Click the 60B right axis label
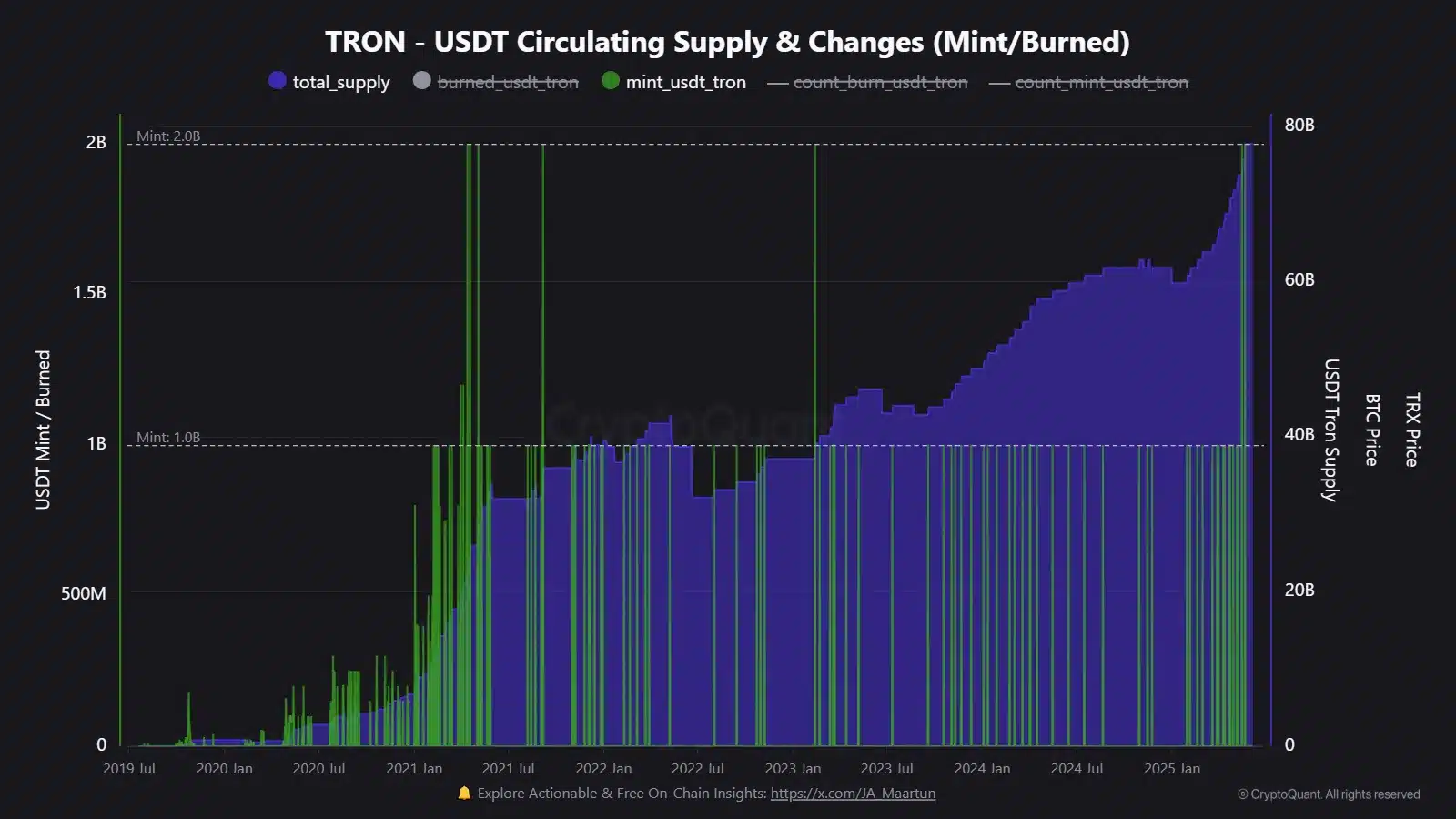Screen dimensions: 1456x819 click(1299, 279)
